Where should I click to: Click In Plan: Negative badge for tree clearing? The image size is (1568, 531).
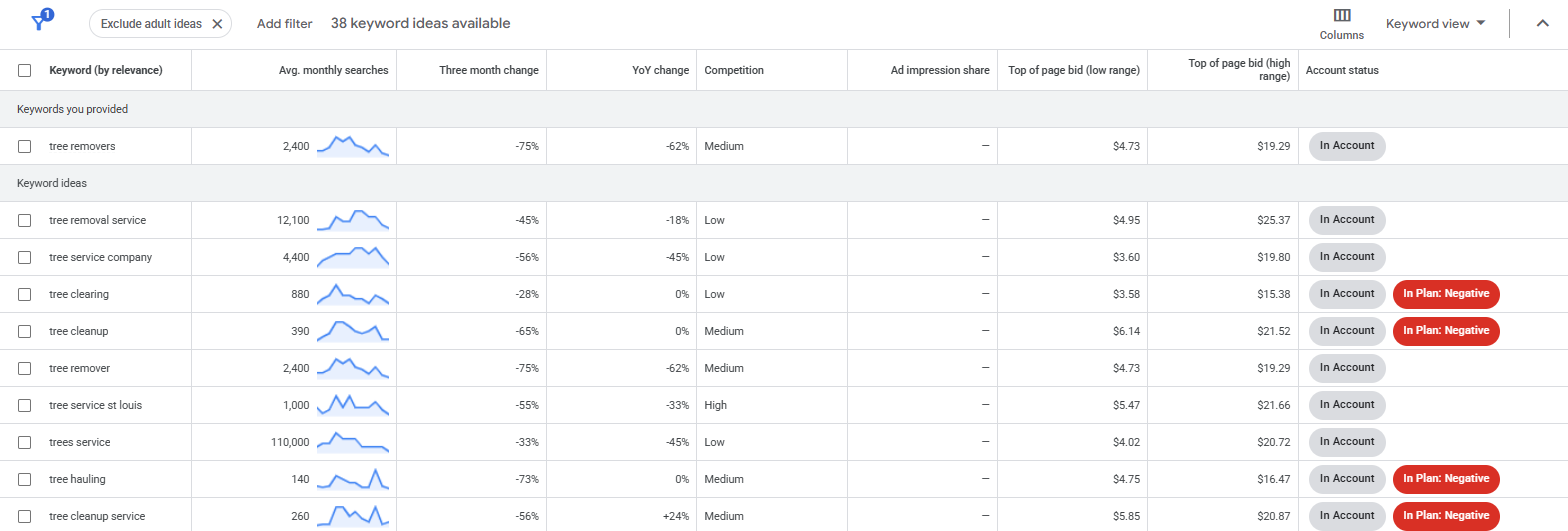[x=1446, y=294]
